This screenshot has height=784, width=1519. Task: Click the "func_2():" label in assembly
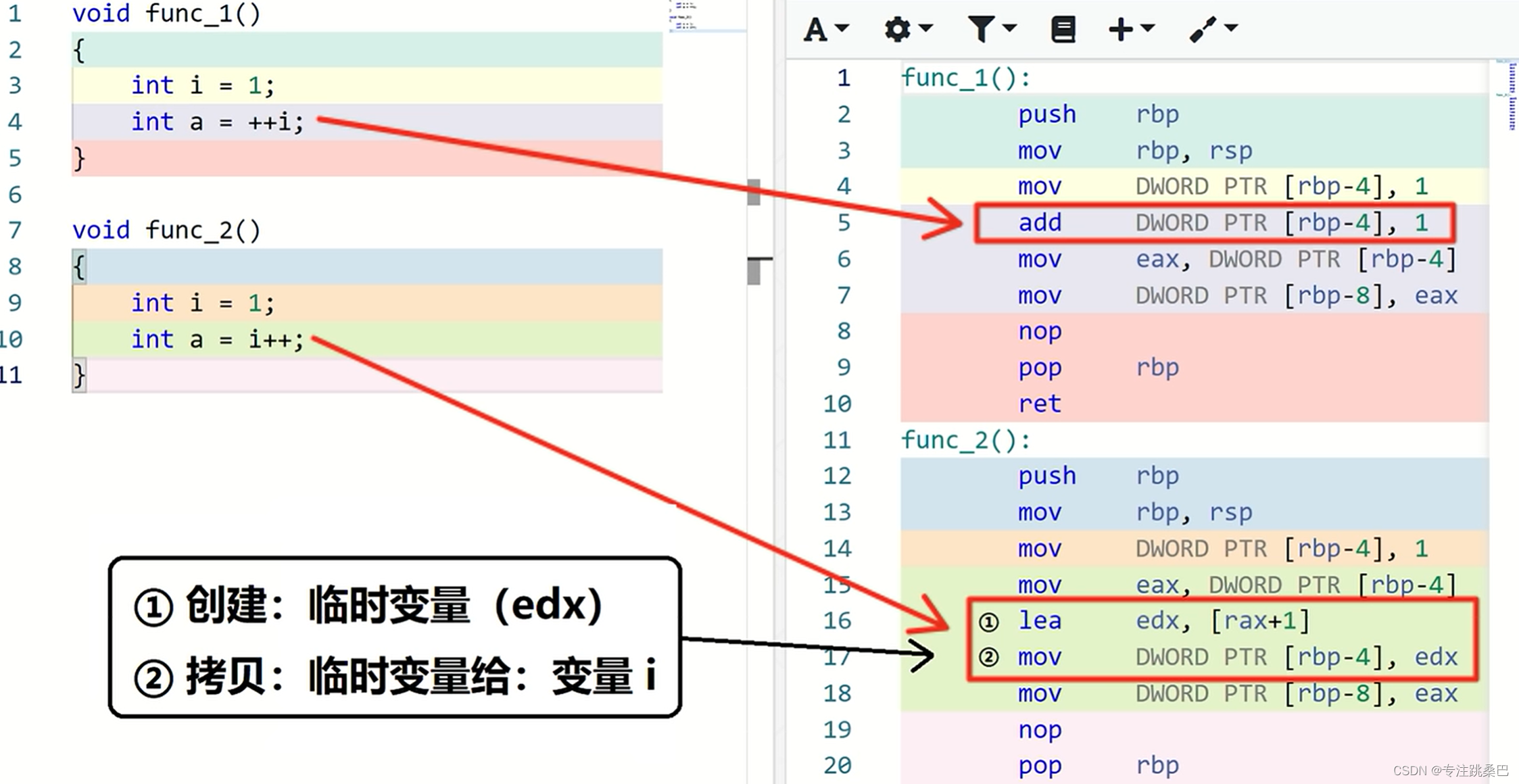click(x=965, y=439)
